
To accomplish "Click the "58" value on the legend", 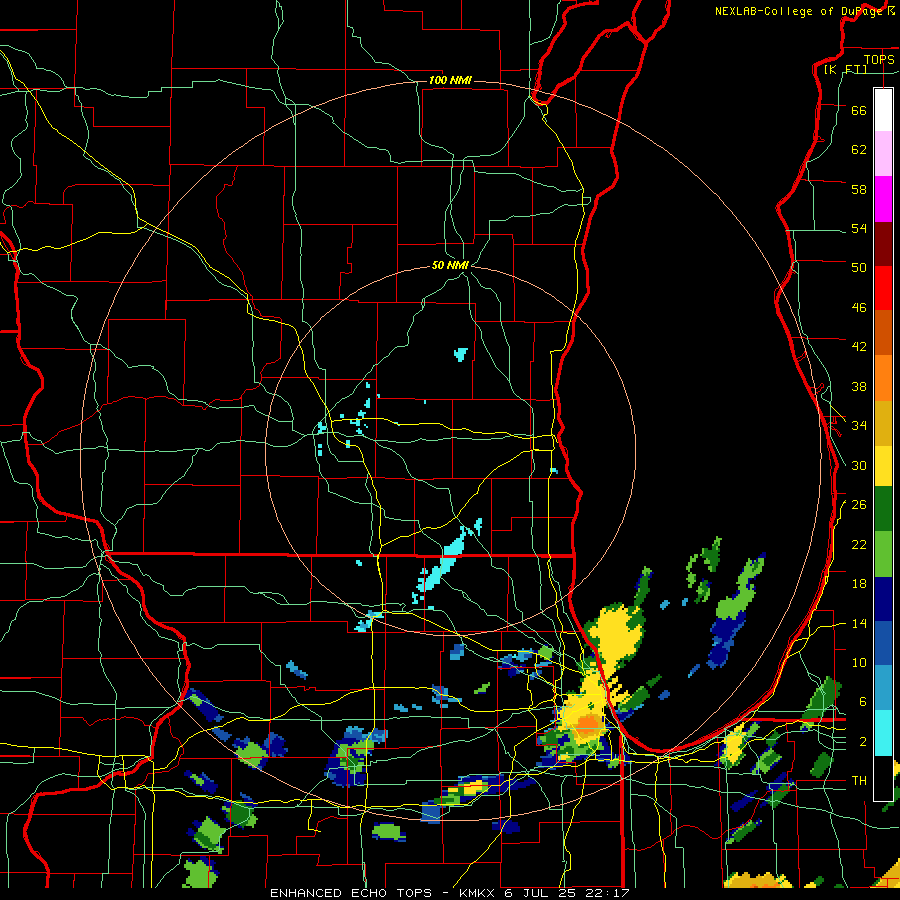I will [859, 189].
